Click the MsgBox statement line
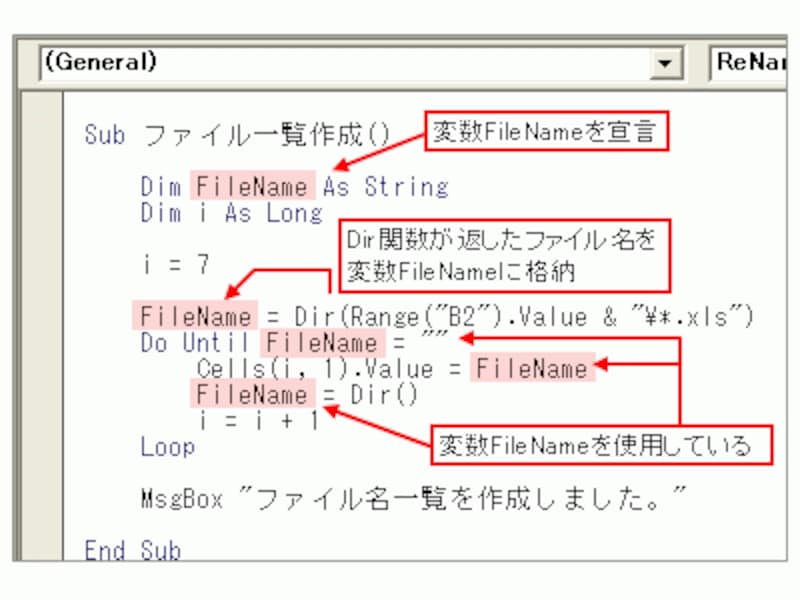Image resolution: width=800 pixels, height=600 pixels. [x=414, y=498]
